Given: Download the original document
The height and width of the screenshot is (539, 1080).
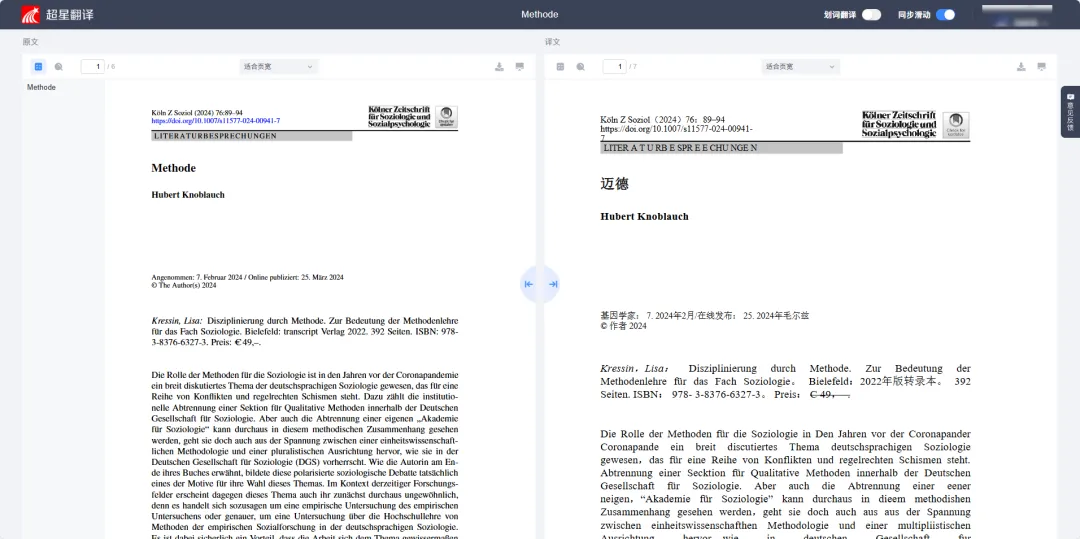Looking at the screenshot, I should (499, 67).
